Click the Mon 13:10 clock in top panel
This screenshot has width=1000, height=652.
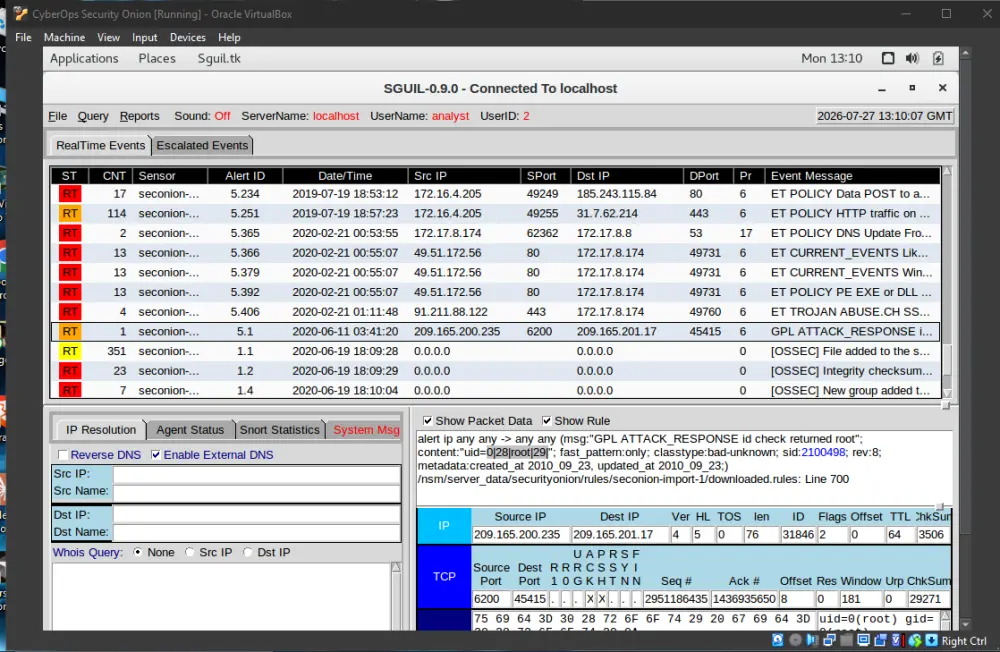click(832, 58)
